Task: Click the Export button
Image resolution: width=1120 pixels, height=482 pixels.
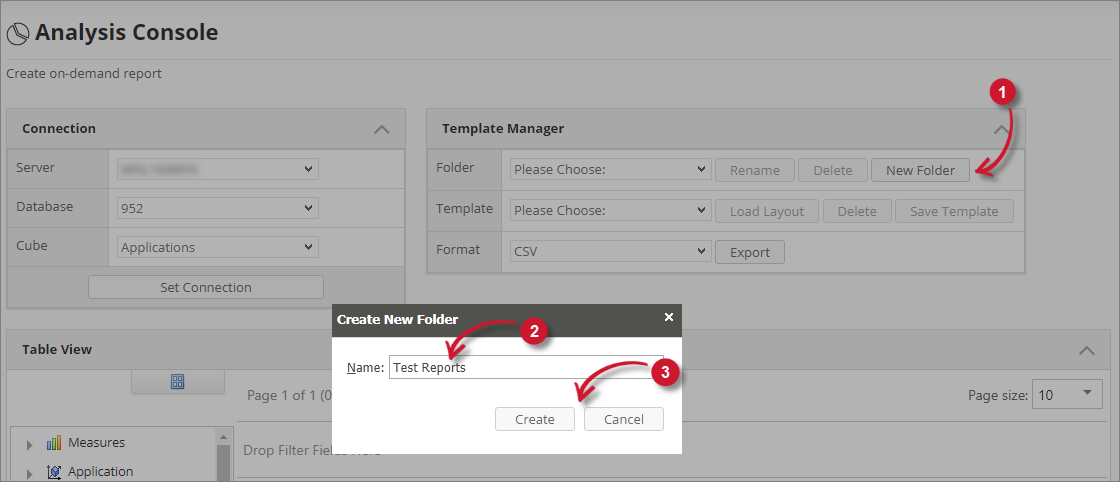Action: pyautogui.click(x=750, y=252)
